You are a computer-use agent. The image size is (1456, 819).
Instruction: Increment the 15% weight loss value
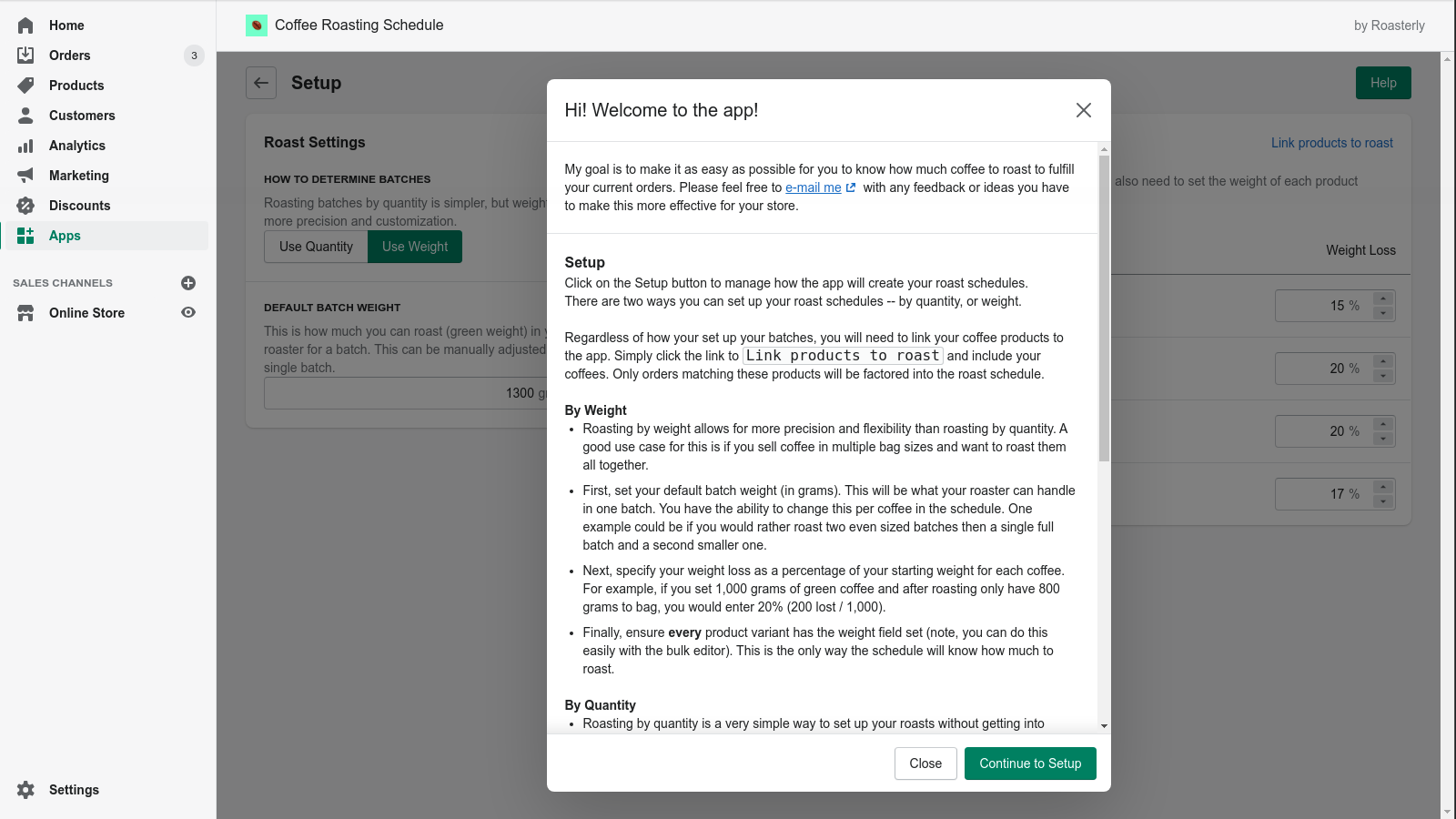(1382, 300)
